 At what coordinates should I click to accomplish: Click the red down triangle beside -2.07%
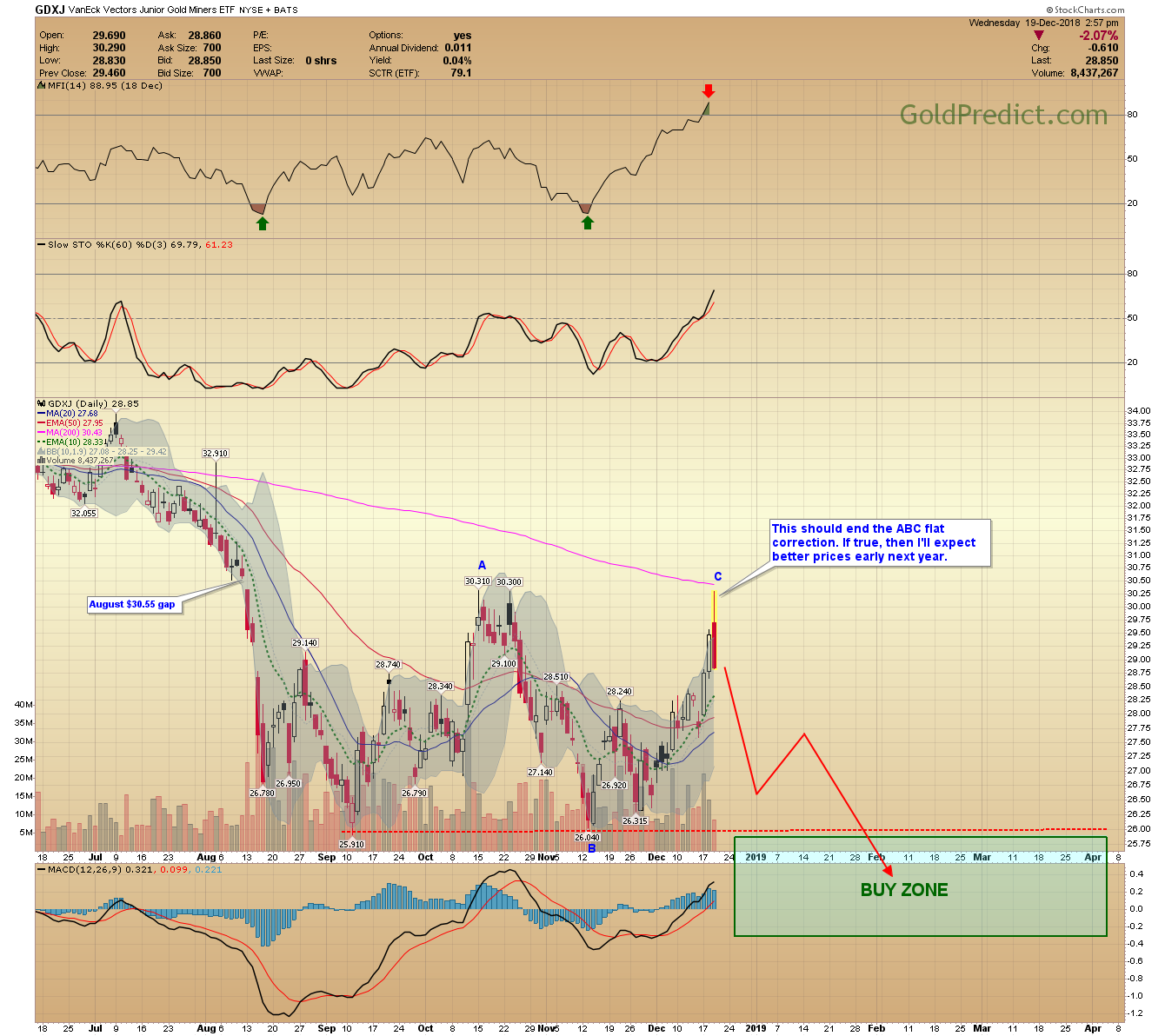pyautogui.click(x=1038, y=36)
